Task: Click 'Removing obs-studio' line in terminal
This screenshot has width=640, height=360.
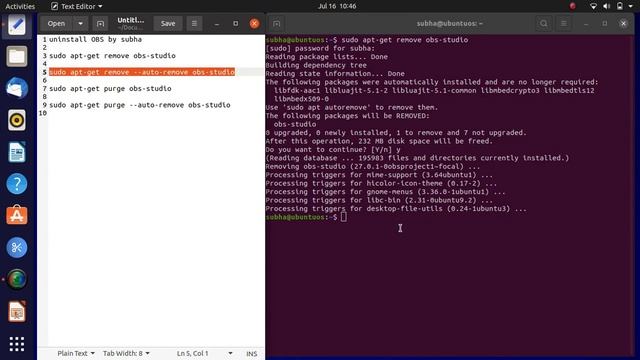Action: (x=373, y=167)
